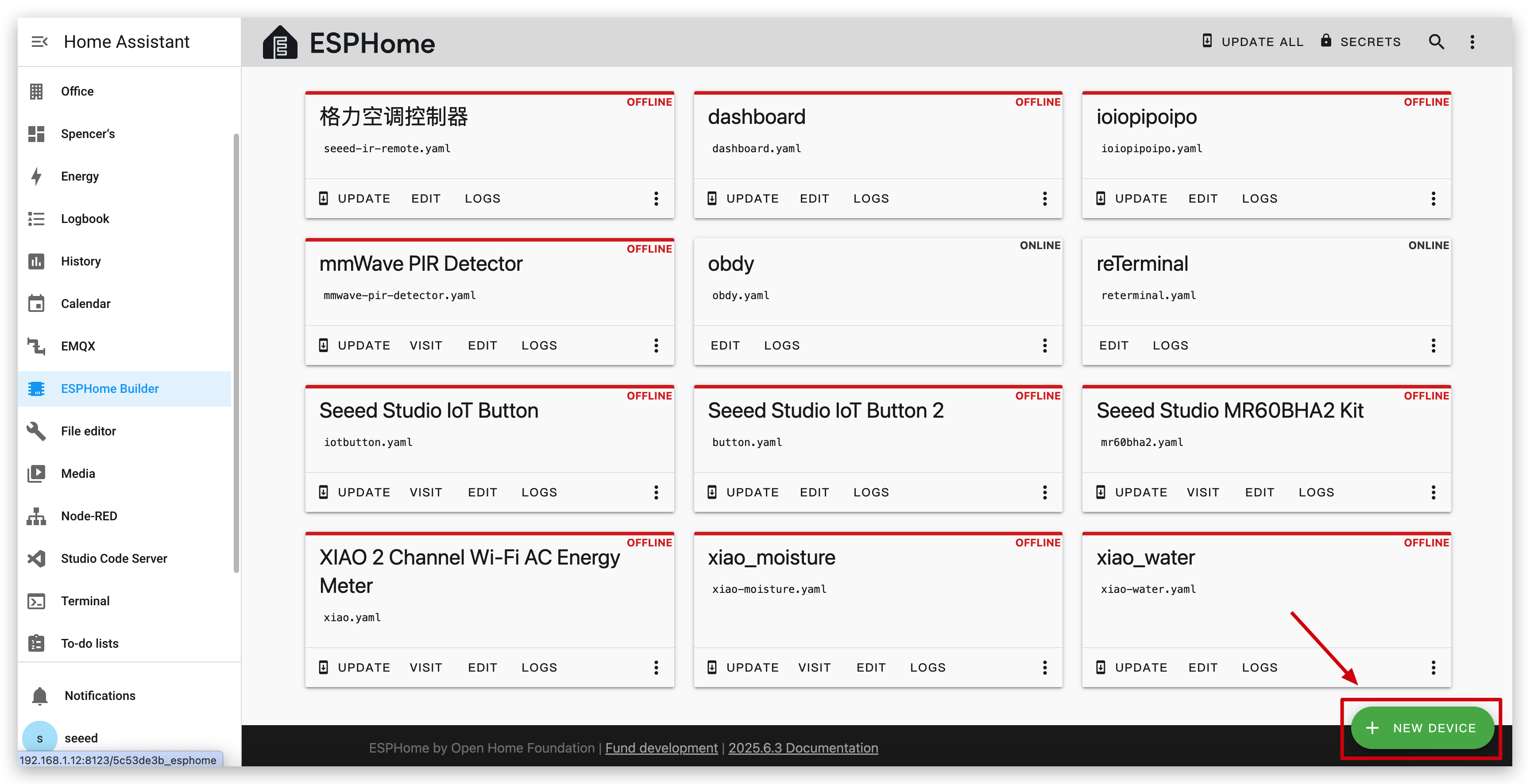Open more options for ioiopipoipo card

click(1433, 198)
